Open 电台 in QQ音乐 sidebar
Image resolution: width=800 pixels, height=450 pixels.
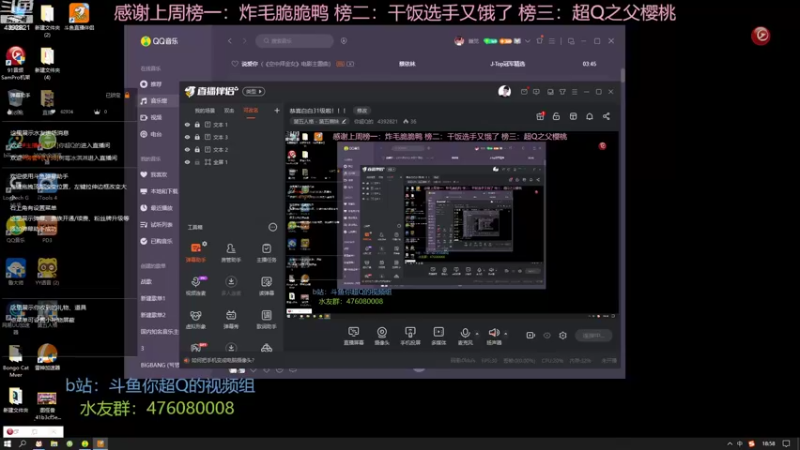[152, 134]
